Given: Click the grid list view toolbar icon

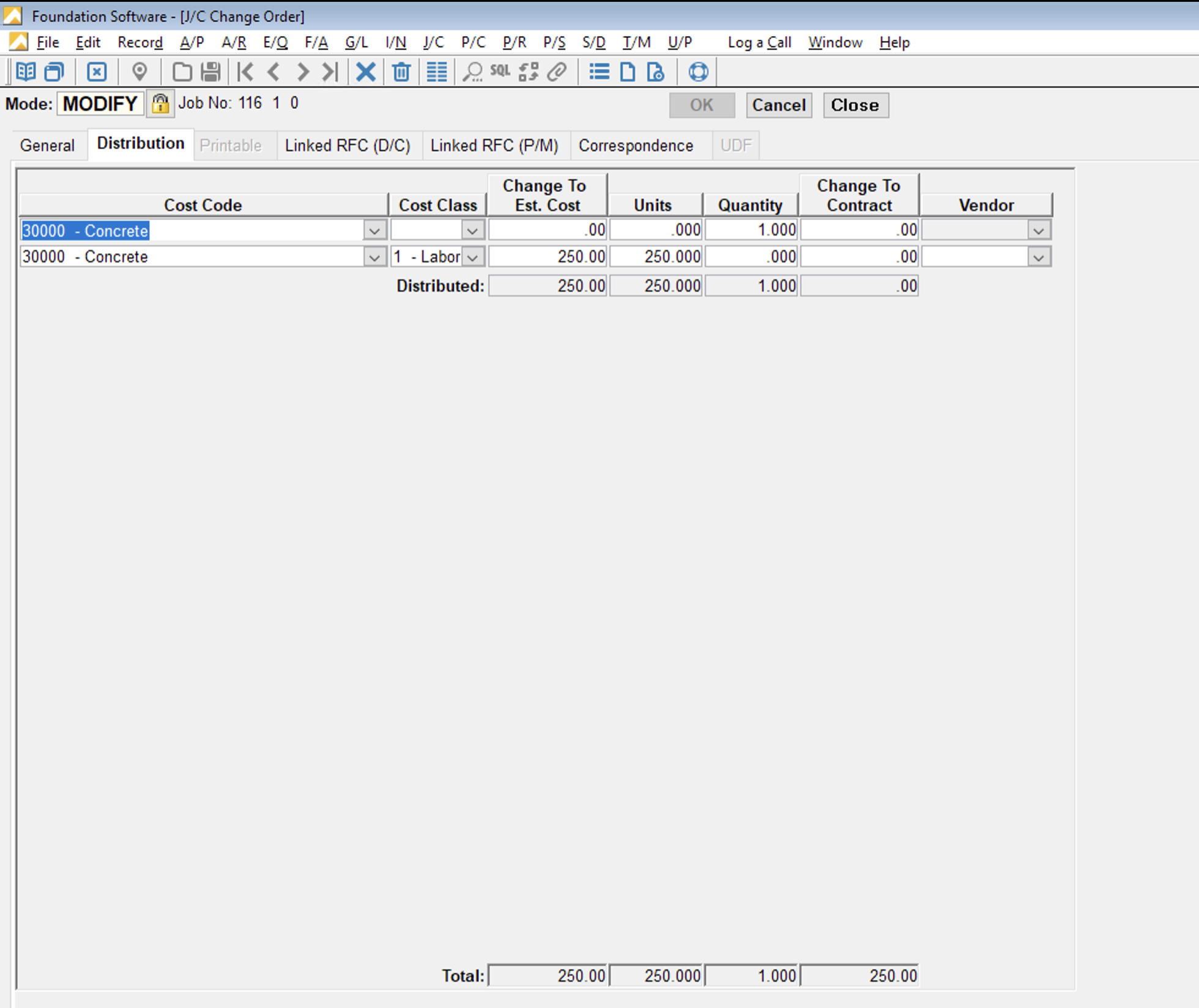Looking at the screenshot, I should (x=437, y=72).
